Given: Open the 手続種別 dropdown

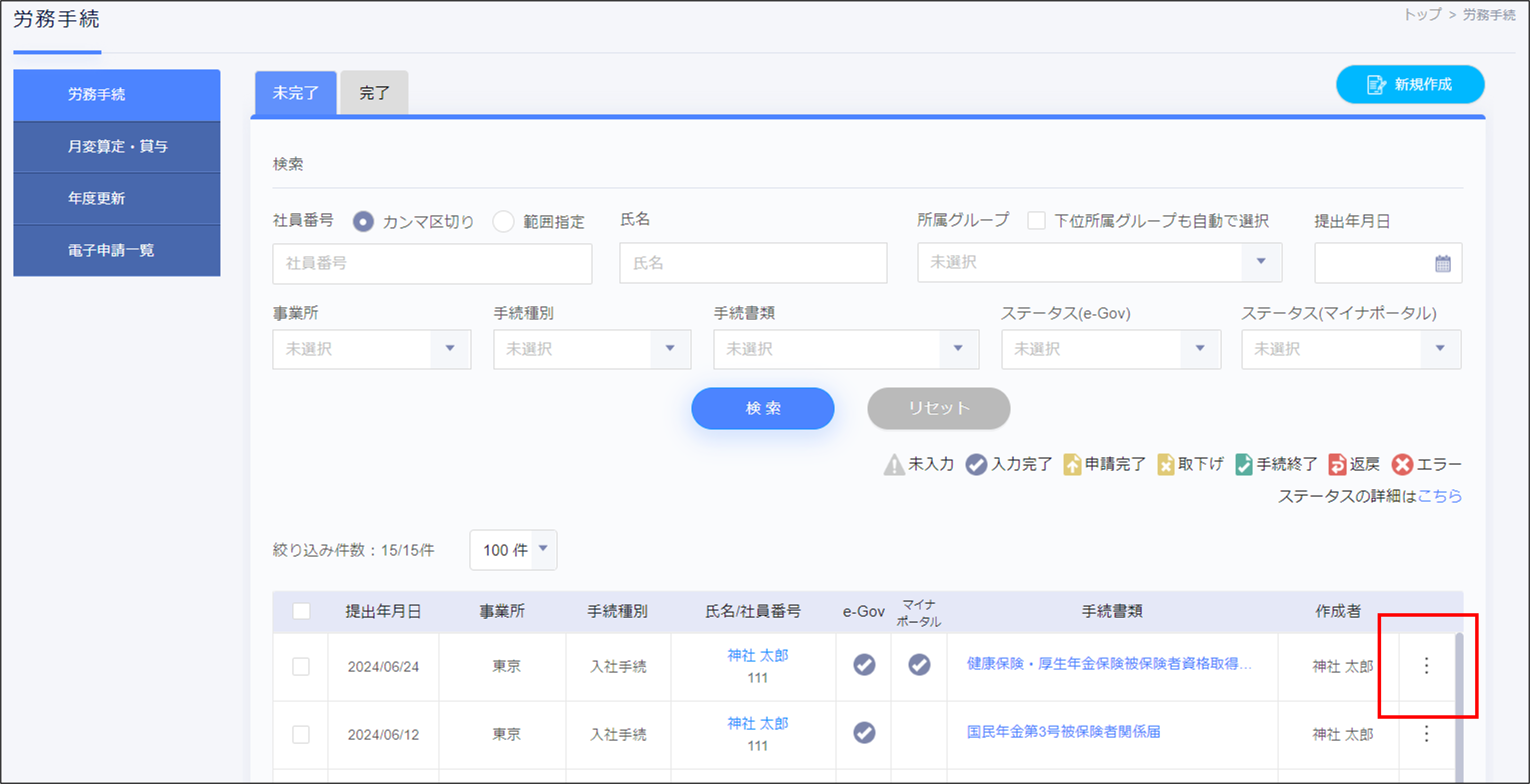Looking at the screenshot, I should point(592,349).
